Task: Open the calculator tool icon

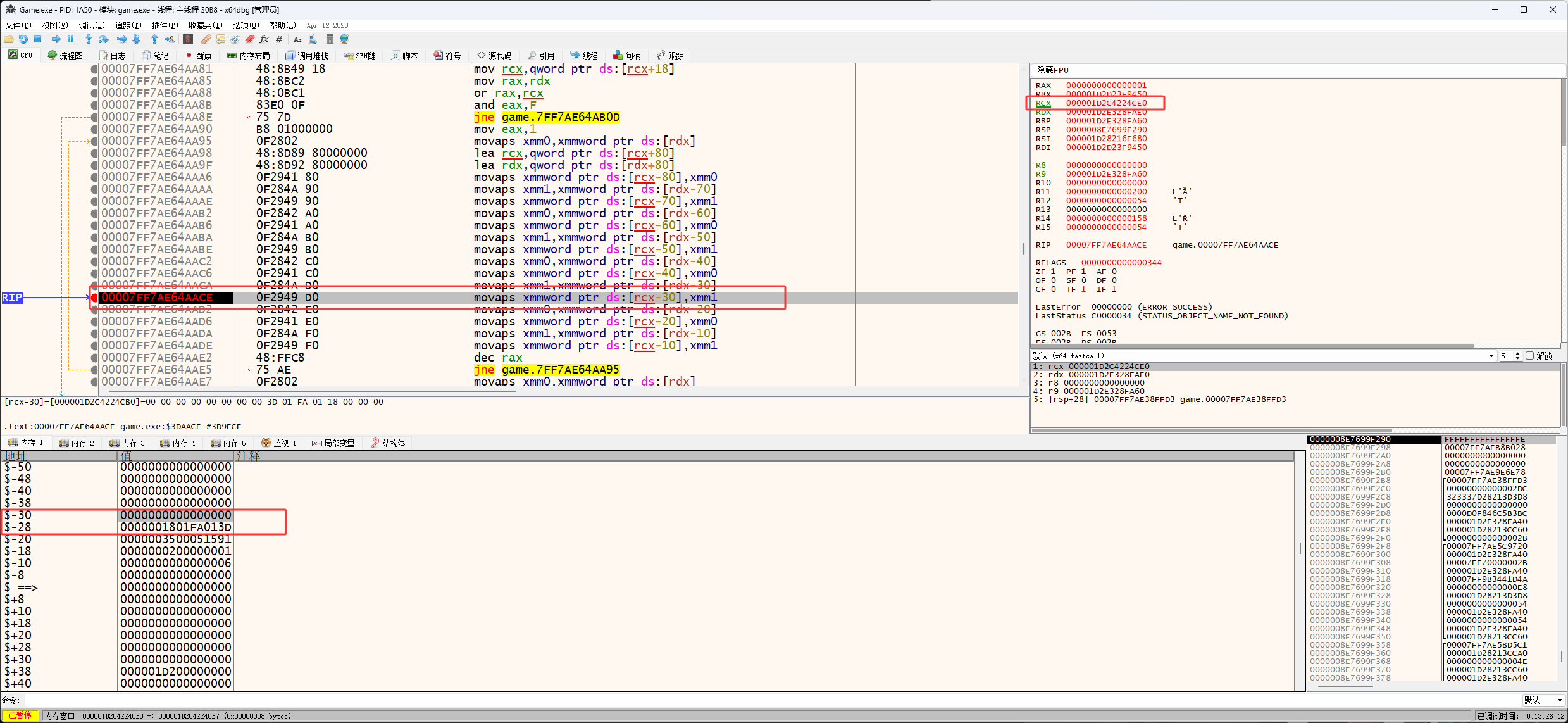Action: point(330,39)
